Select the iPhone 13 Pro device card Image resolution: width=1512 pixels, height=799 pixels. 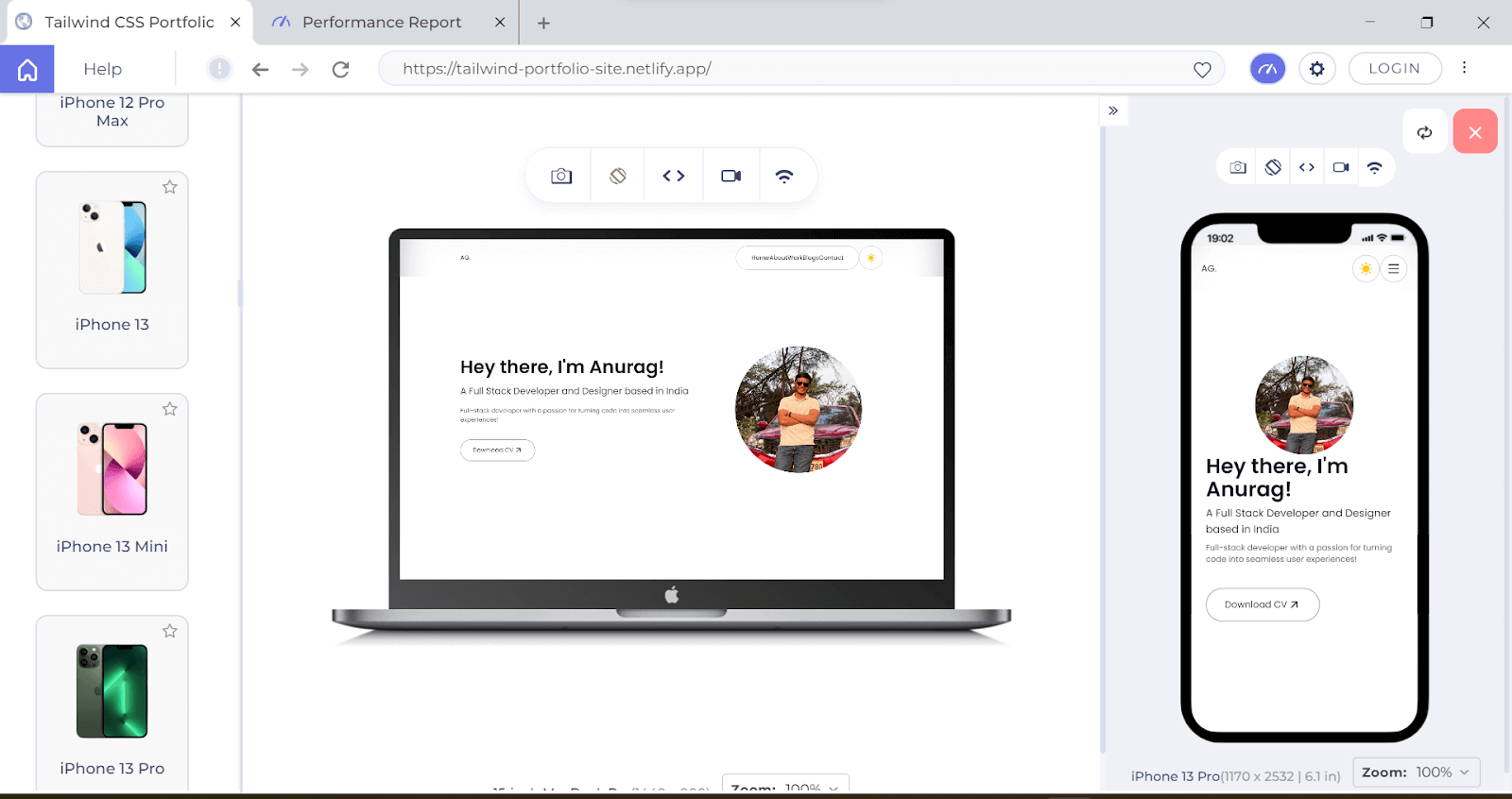click(x=112, y=703)
